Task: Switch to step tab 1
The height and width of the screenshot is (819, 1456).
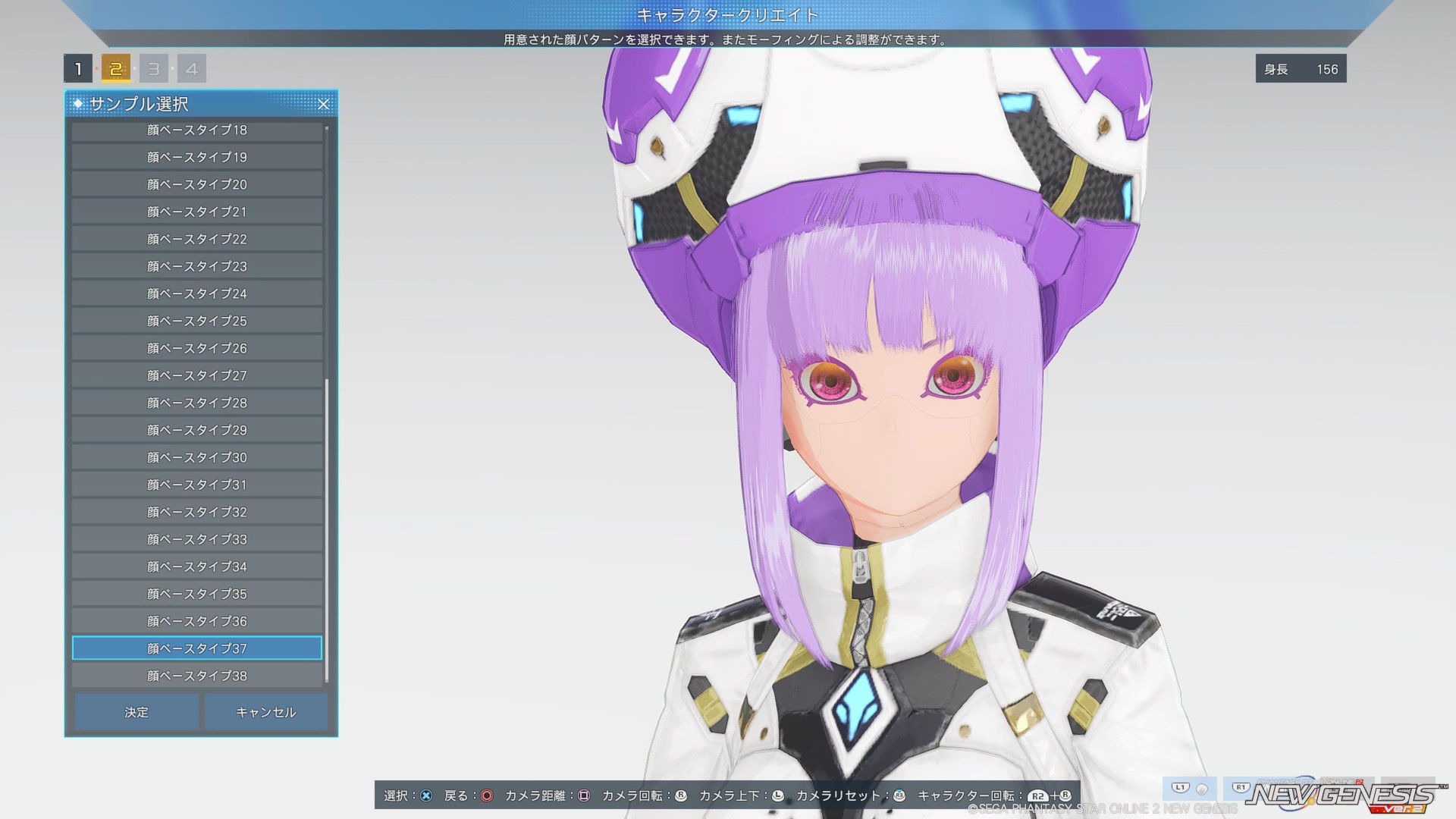Action: [x=78, y=69]
